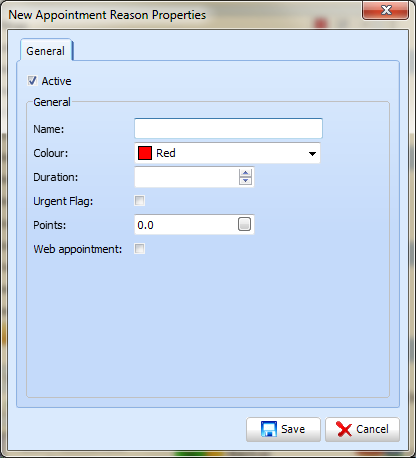Screen dimensions: 416x458
Task: Focus the Name text field
Action: click(228, 128)
